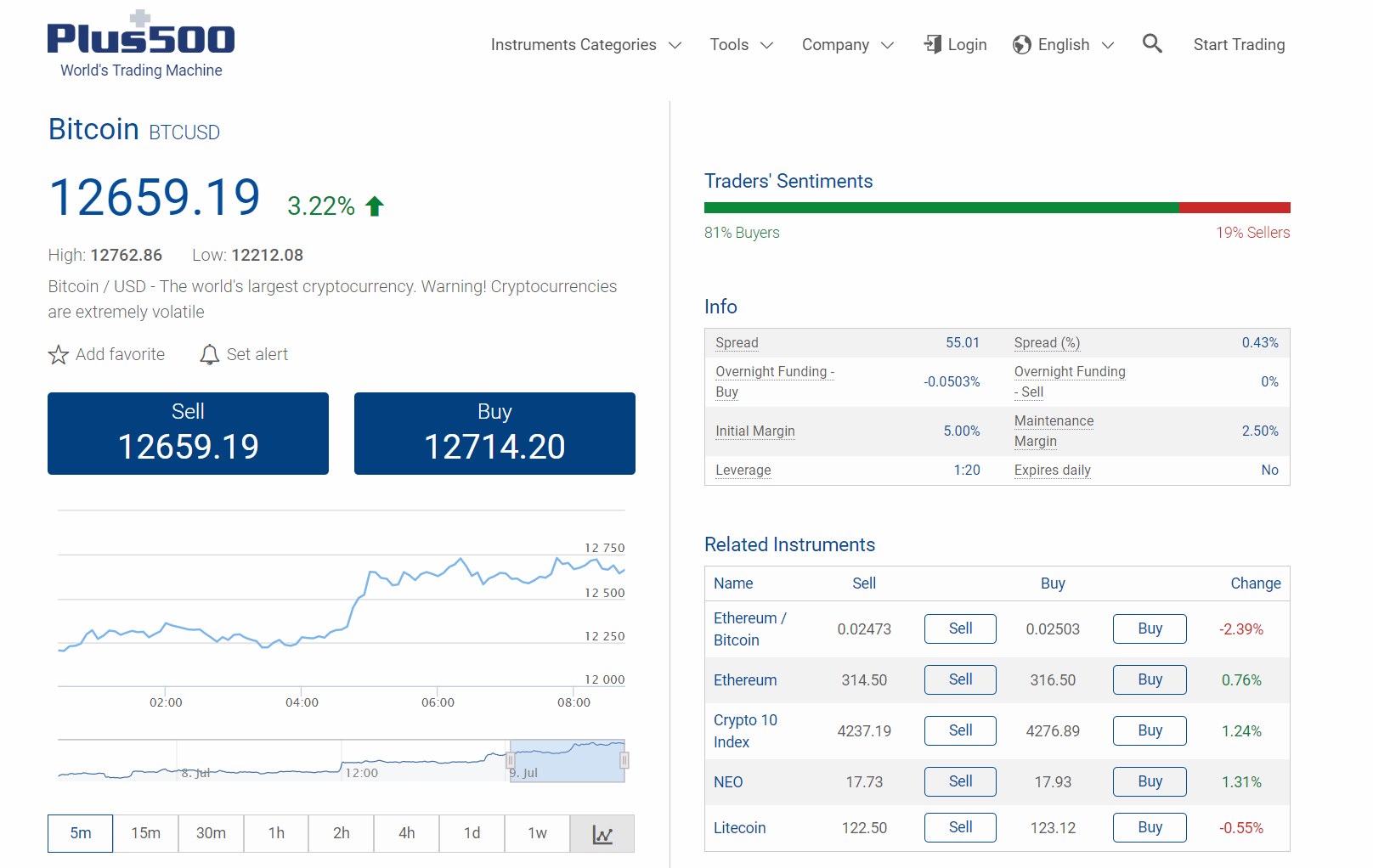This screenshot has width=1373, height=868.
Task: Click the BTCUSD ticker symbol
Action: tap(184, 132)
